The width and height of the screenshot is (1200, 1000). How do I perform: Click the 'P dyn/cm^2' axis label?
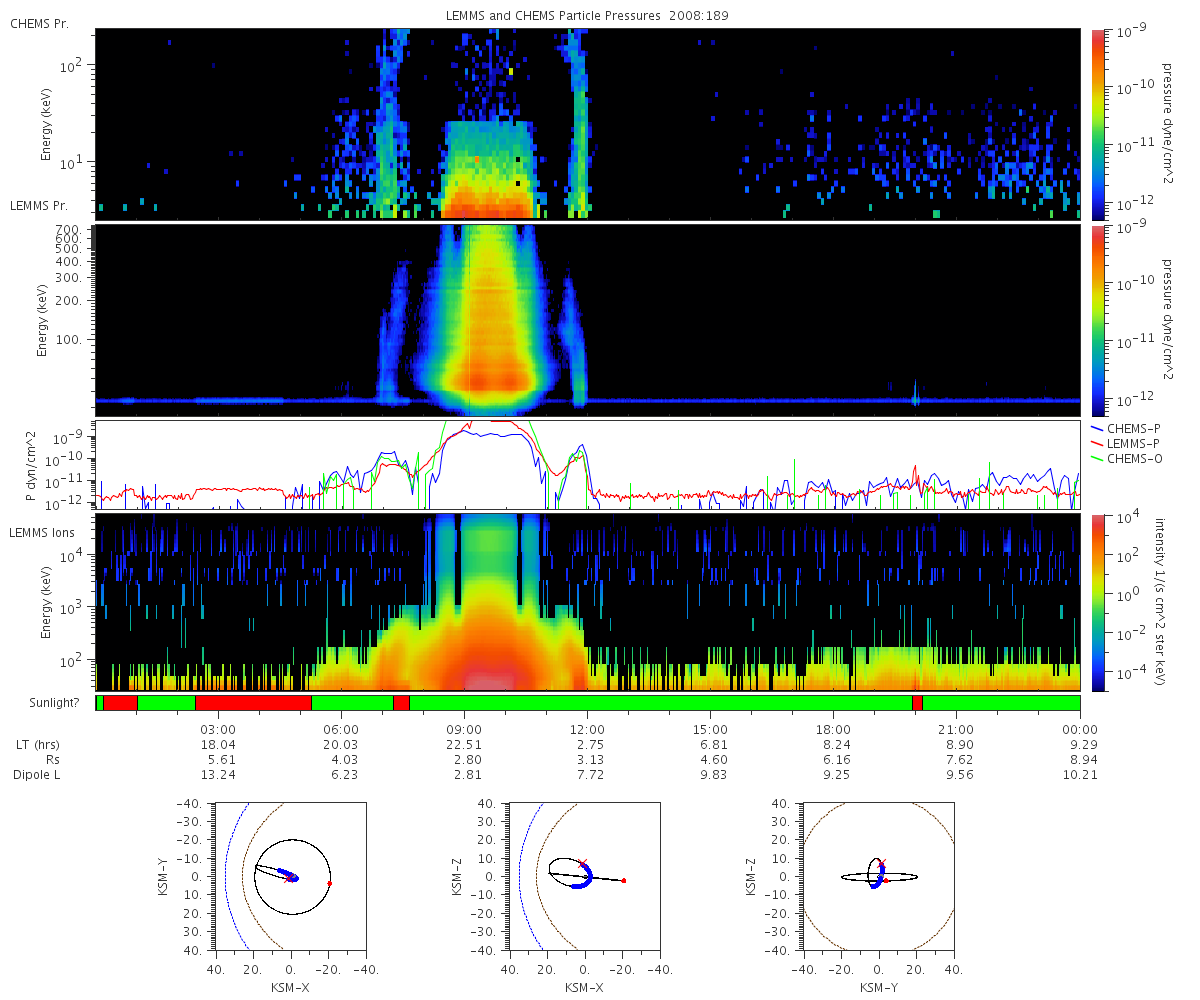[30, 465]
